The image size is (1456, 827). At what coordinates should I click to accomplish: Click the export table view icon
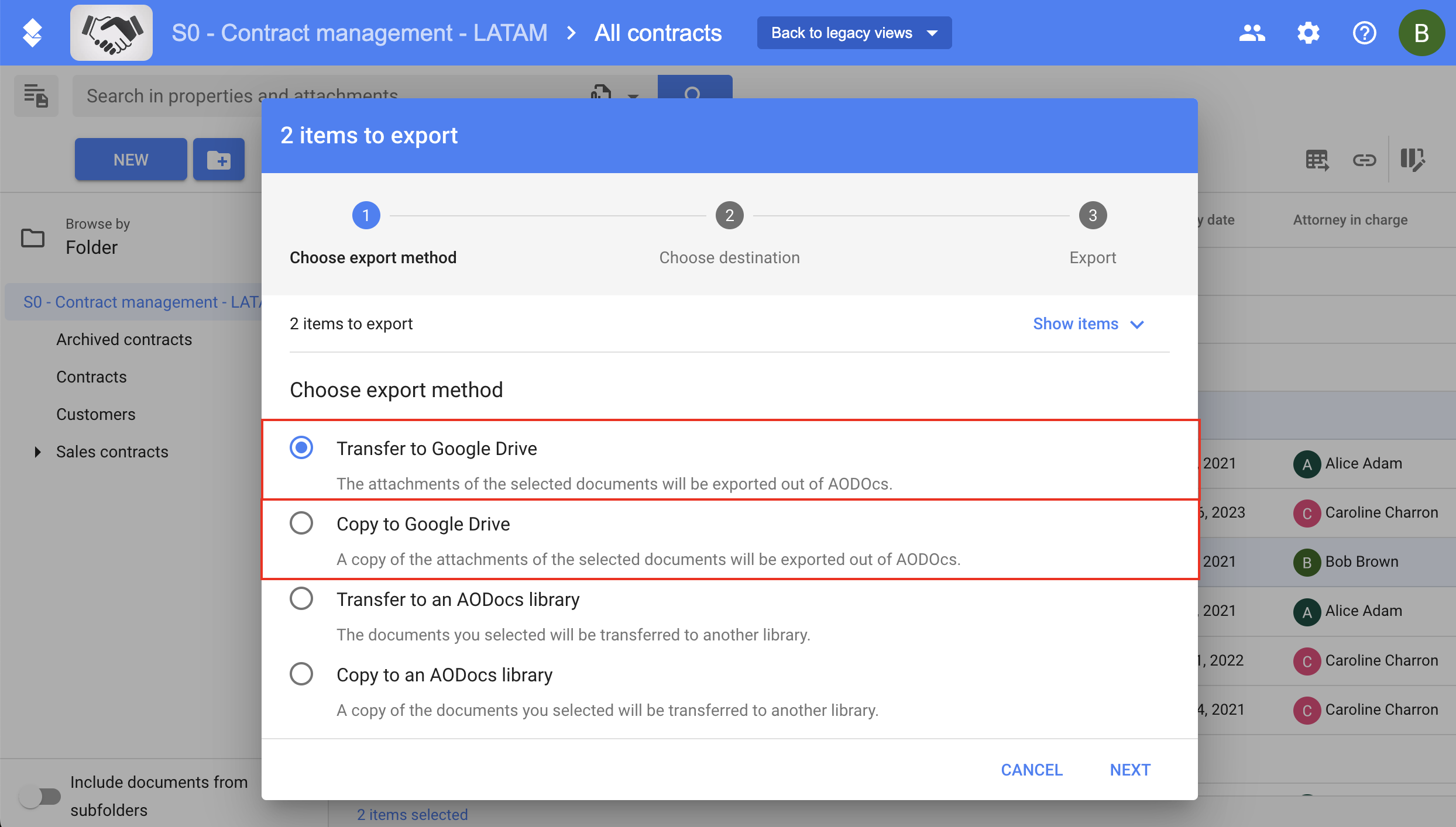[x=1317, y=160]
